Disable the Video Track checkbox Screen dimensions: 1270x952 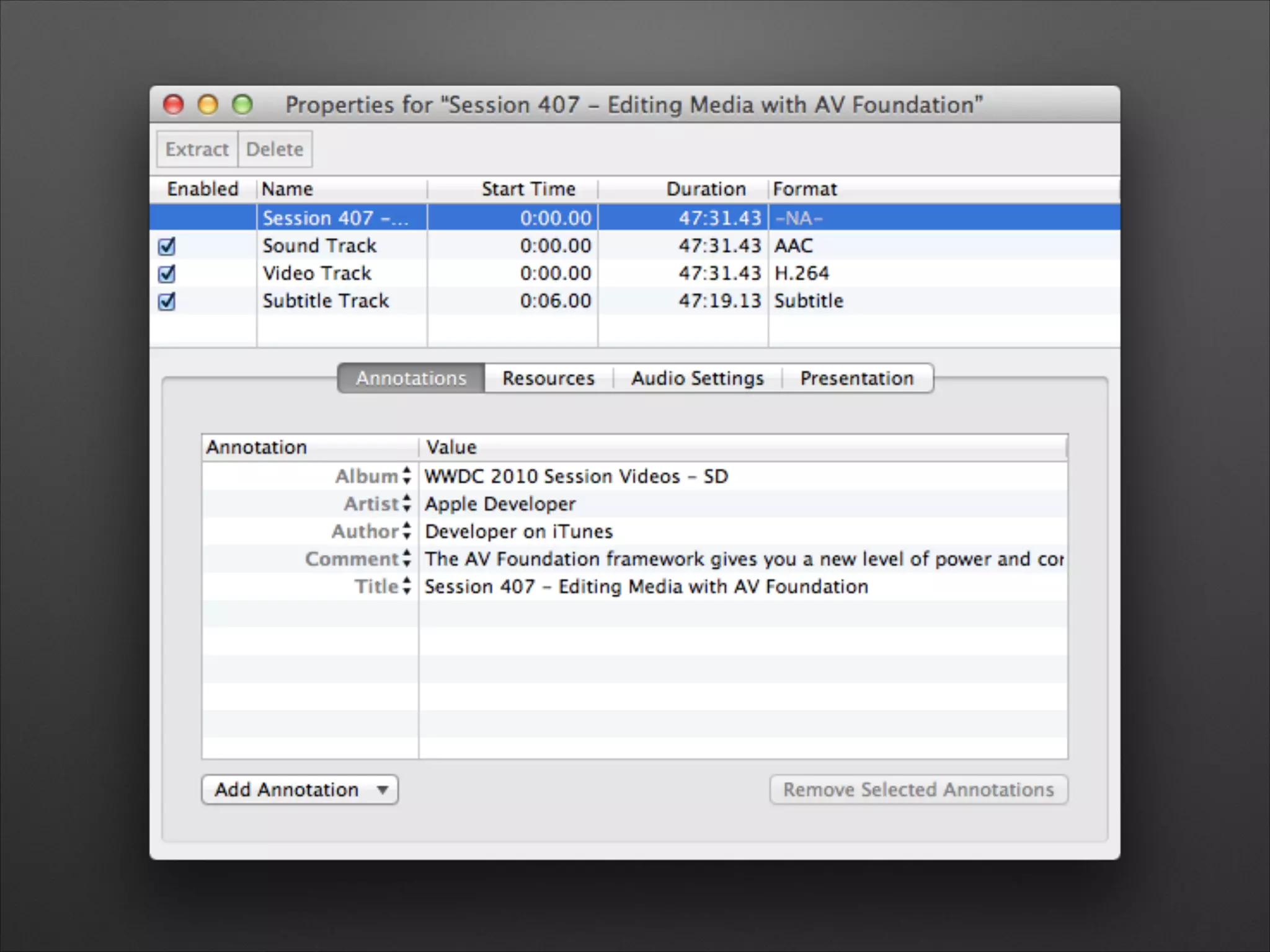tap(167, 273)
